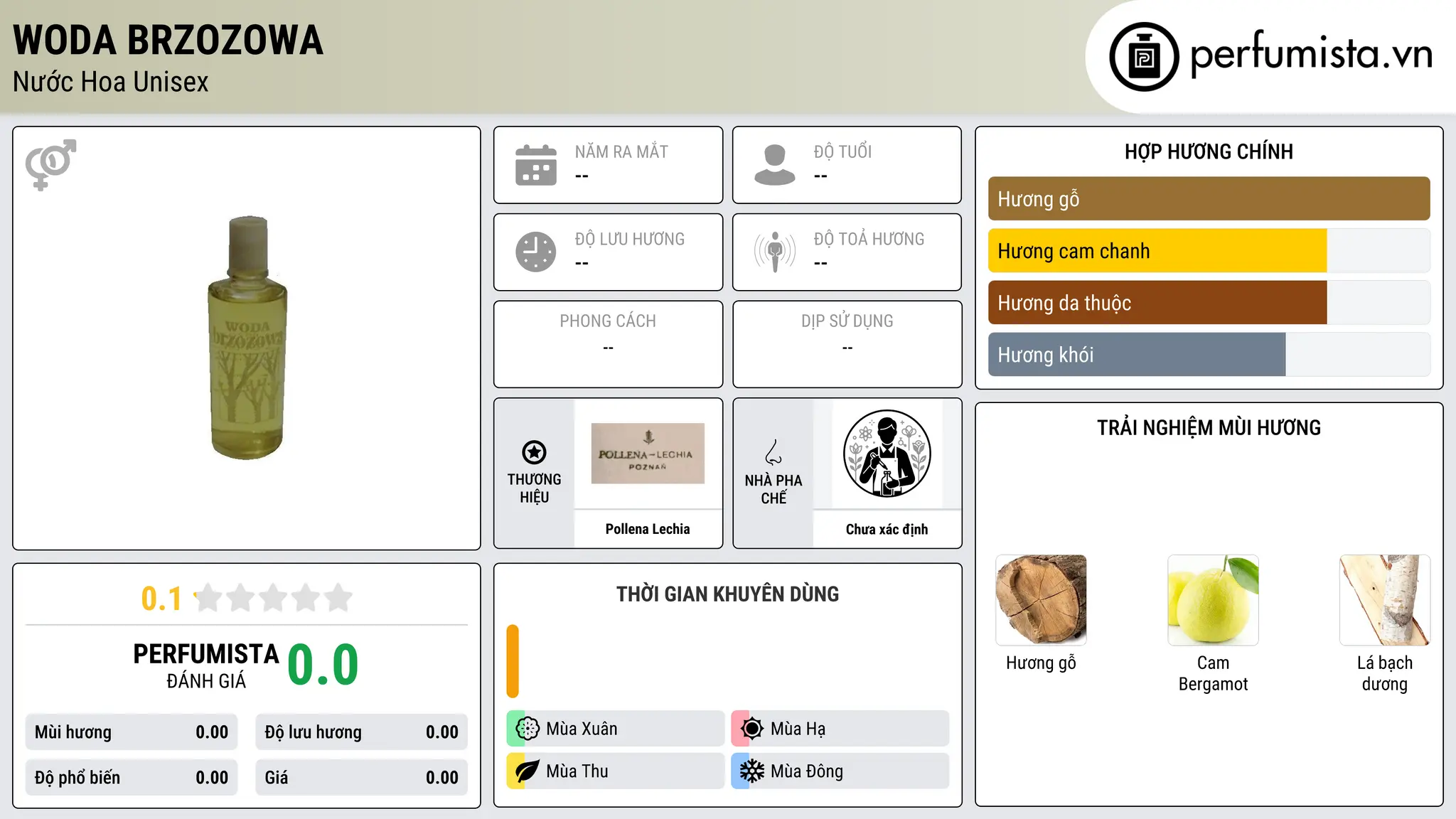The width and height of the screenshot is (1456, 819).
Task: Open the Pollena-Lechia Poznań brand logo image
Action: pos(648,454)
